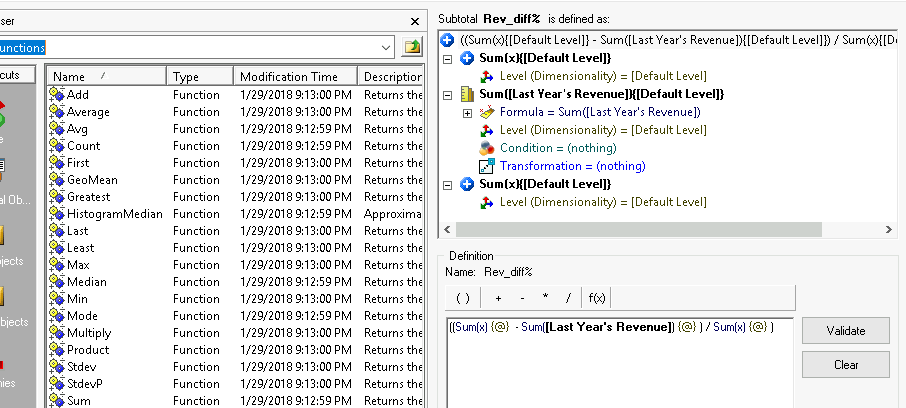Image resolution: width=906 pixels, height=408 pixels.
Task: Click the Multiply function icon
Action: [x=57, y=333]
